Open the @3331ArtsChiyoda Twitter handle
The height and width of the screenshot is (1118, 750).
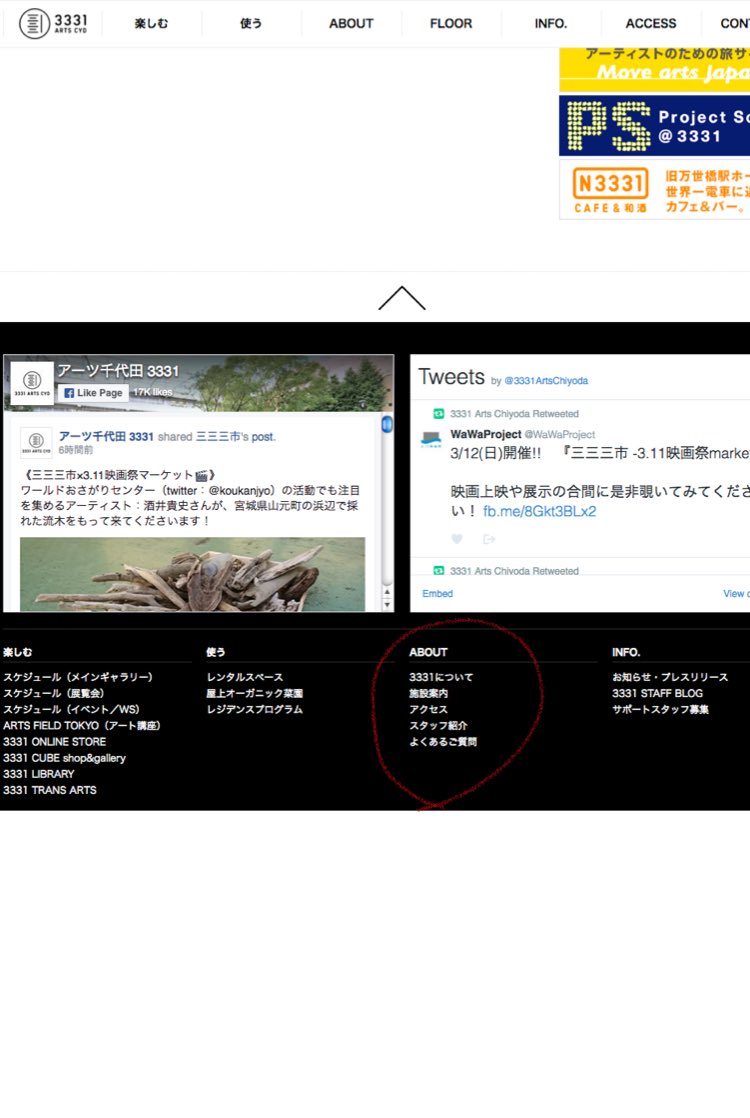pos(546,381)
